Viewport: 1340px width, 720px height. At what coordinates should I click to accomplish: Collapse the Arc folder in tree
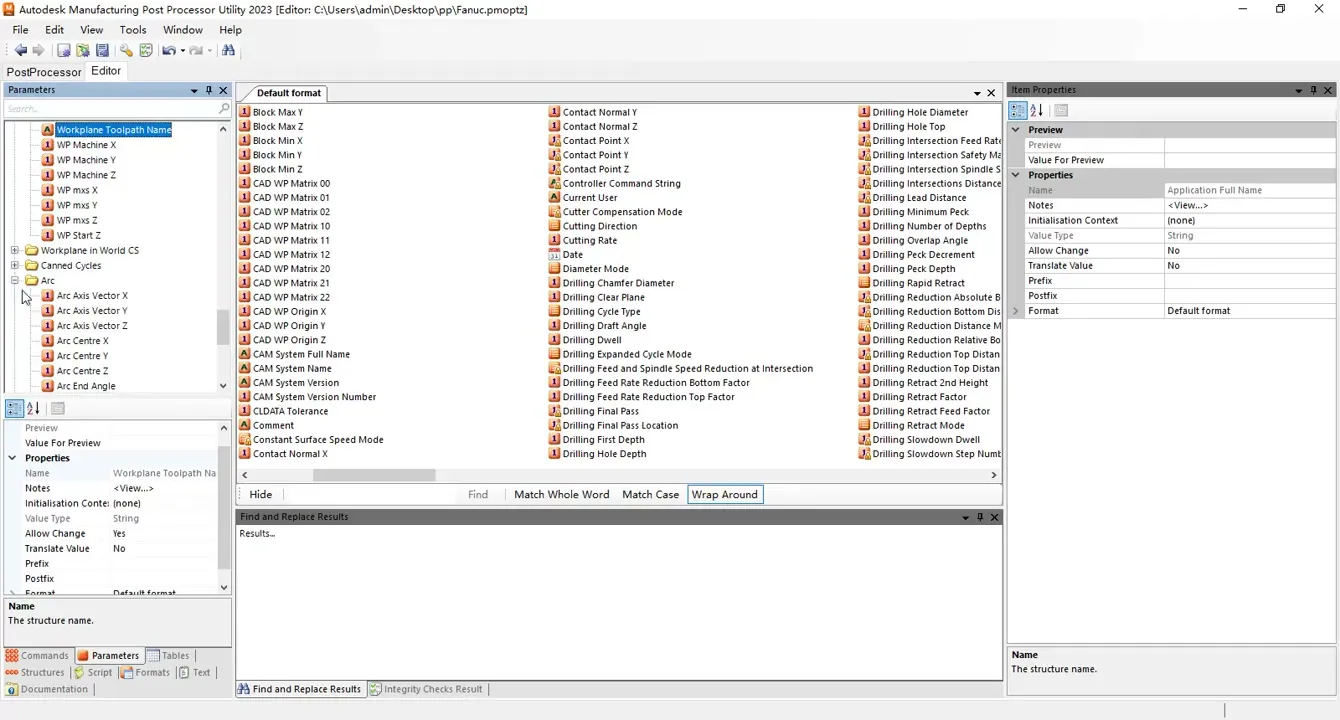click(x=15, y=281)
